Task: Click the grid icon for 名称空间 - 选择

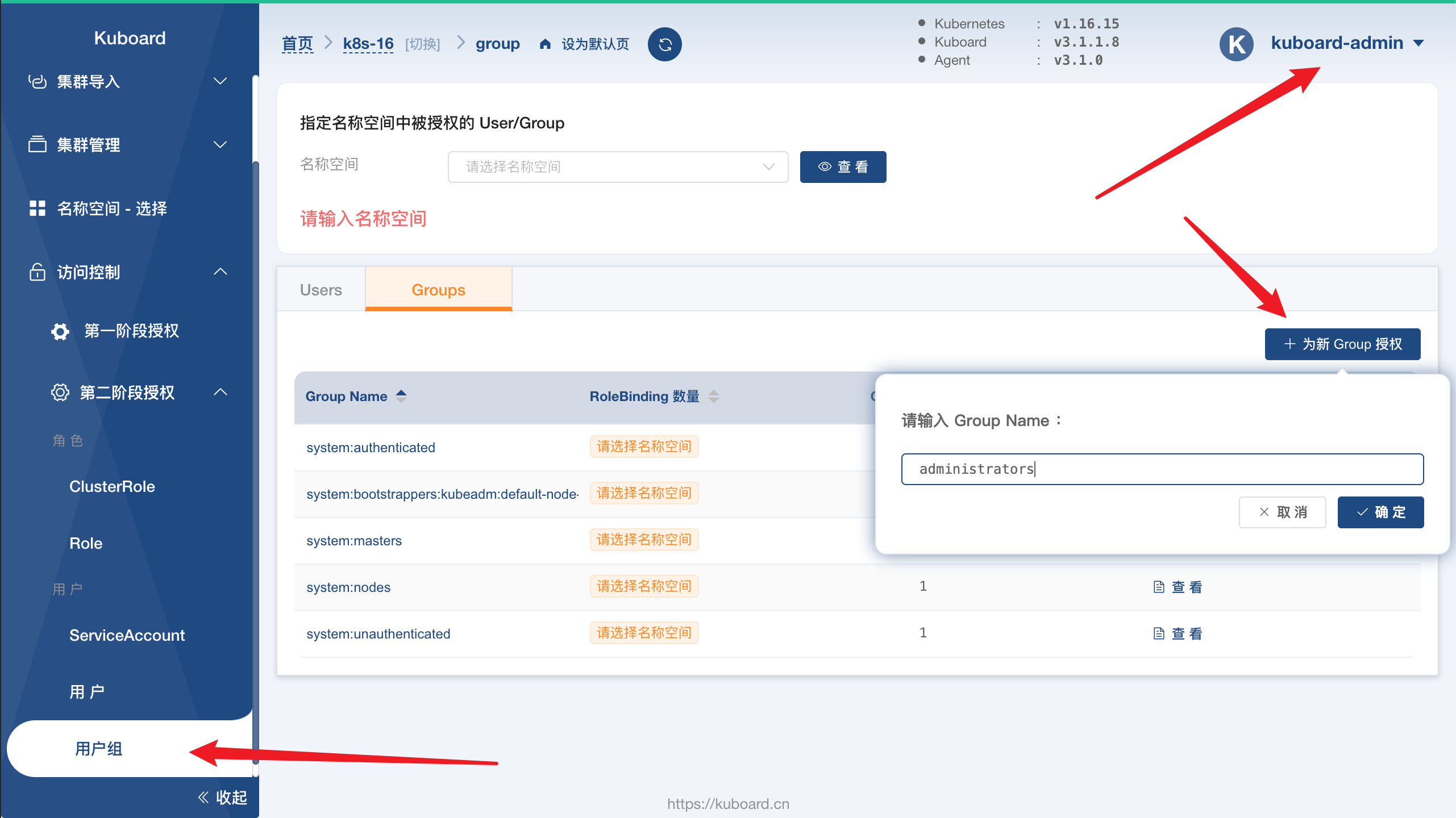Action: tap(38, 208)
